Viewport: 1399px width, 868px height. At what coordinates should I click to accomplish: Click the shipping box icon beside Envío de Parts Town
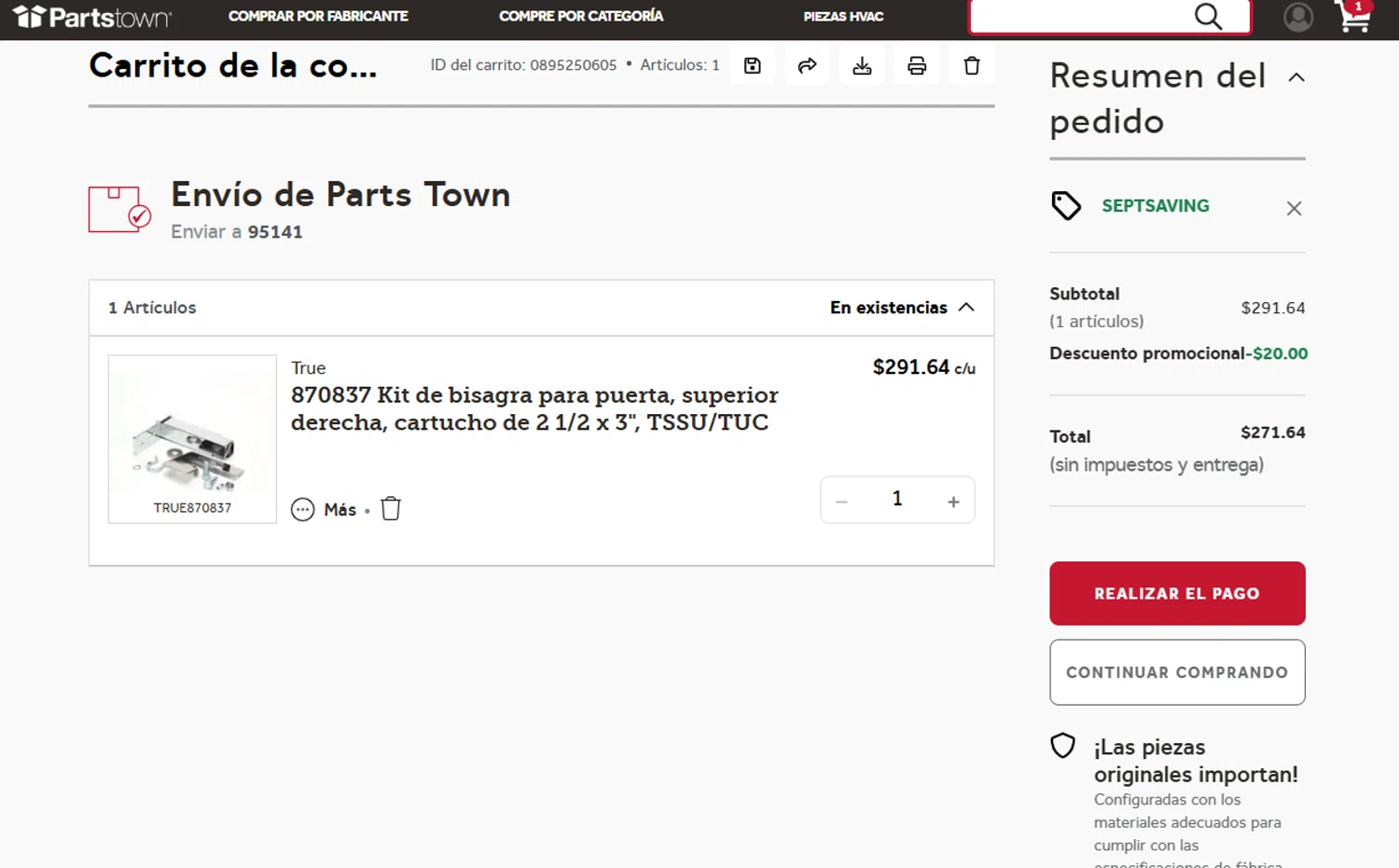pos(119,209)
